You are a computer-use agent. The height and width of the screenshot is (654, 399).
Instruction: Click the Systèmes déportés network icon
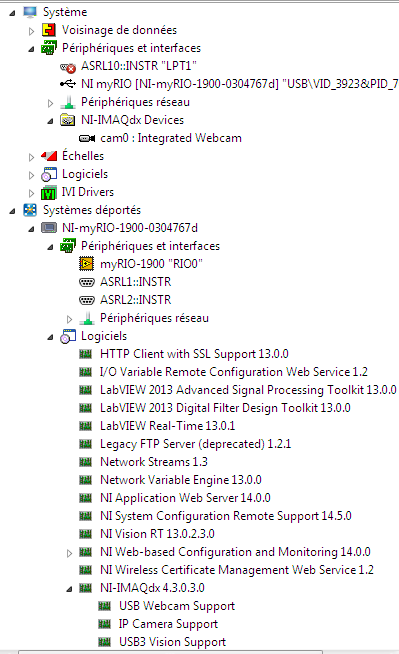[30, 210]
